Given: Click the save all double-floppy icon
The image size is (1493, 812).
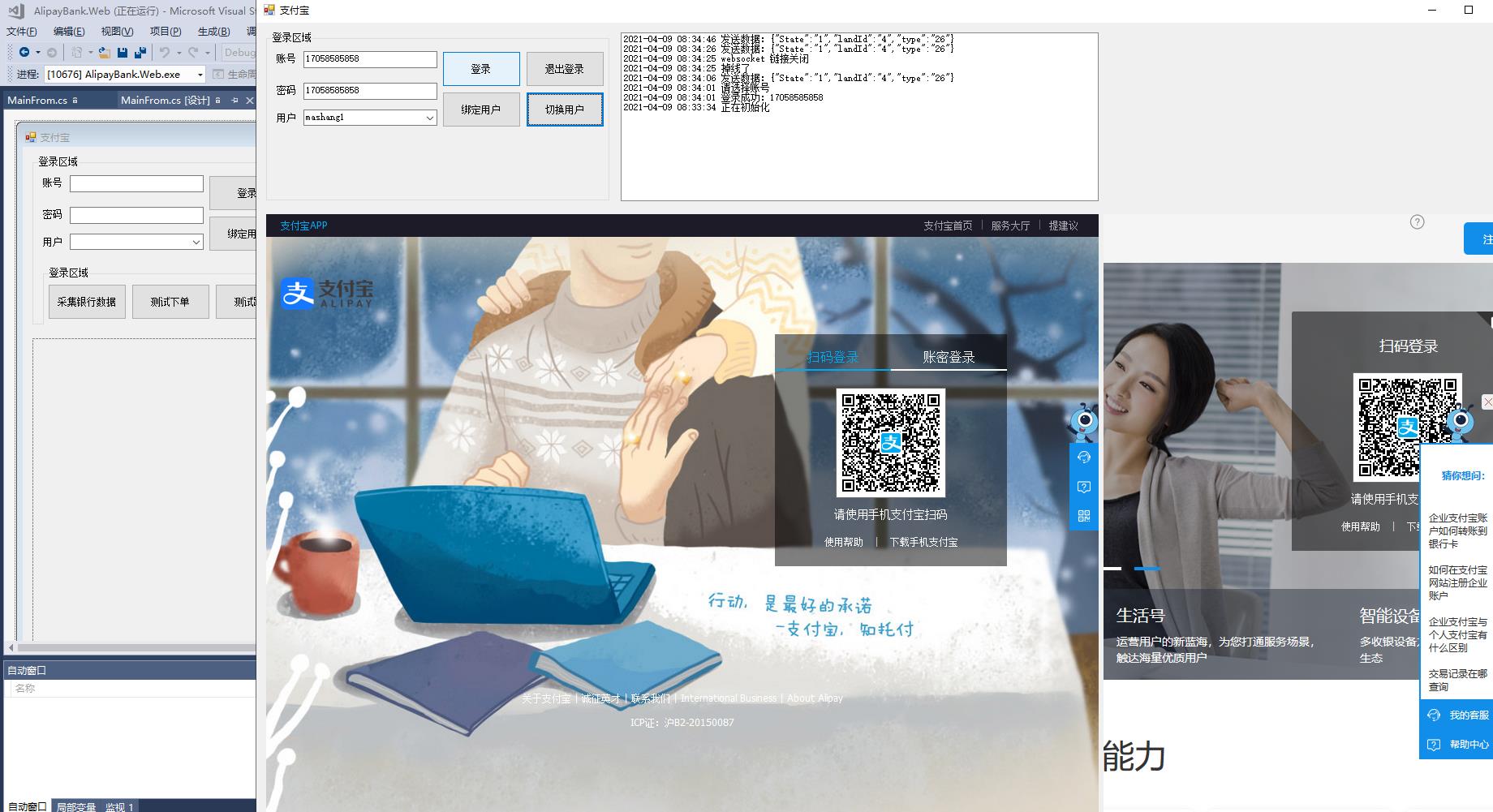Looking at the screenshot, I should pos(140,52).
